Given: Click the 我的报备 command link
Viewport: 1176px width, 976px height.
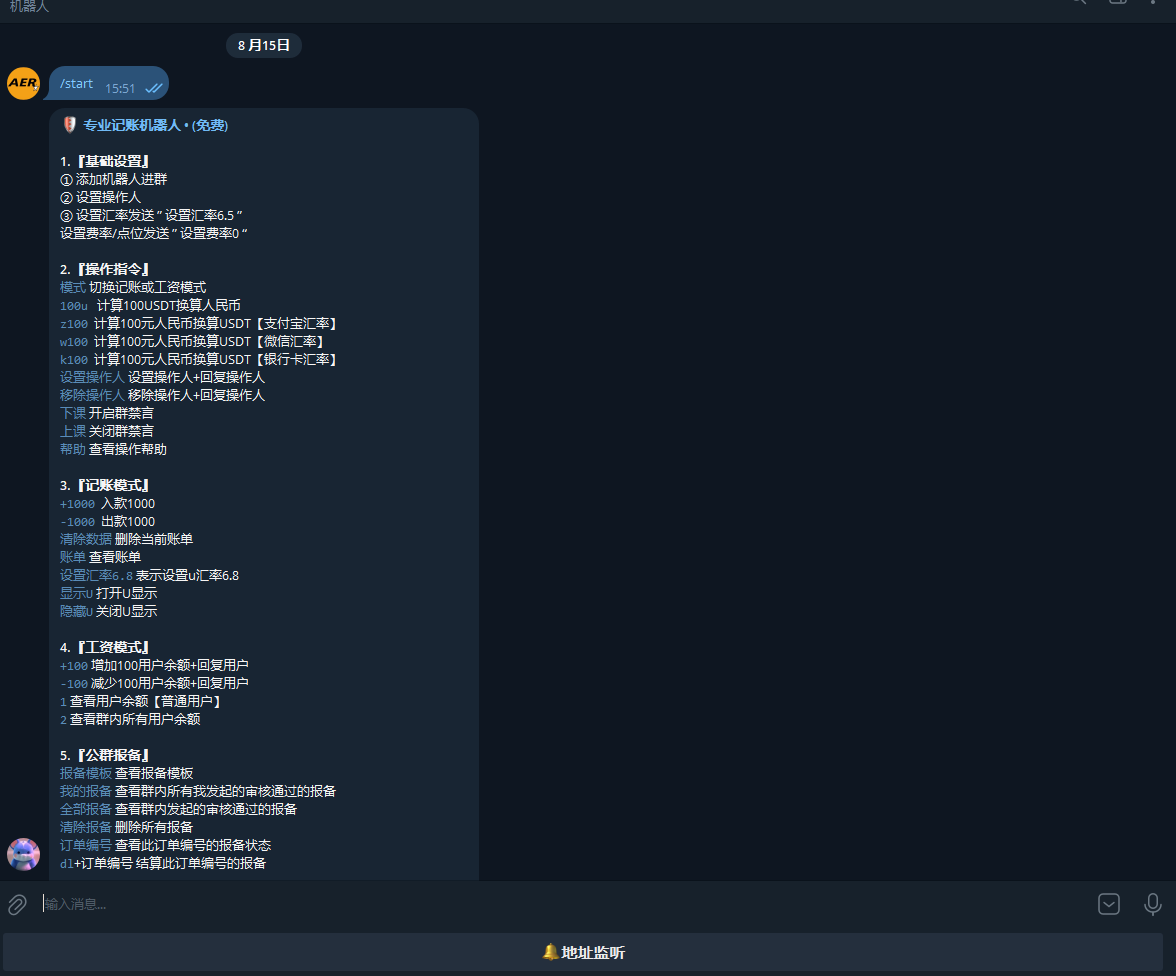Looking at the screenshot, I should click(86, 791).
